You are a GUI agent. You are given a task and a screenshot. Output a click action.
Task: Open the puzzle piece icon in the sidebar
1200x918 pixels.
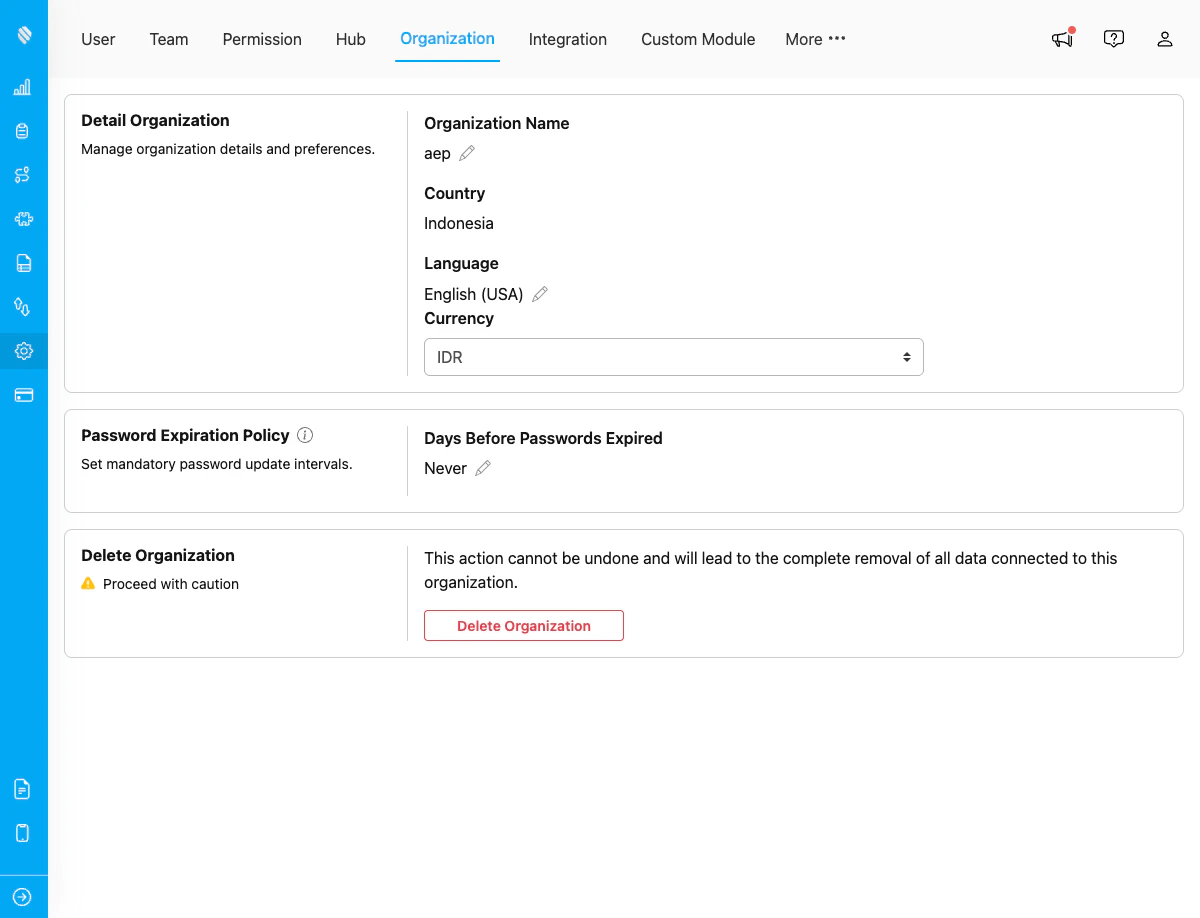(23, 219)
